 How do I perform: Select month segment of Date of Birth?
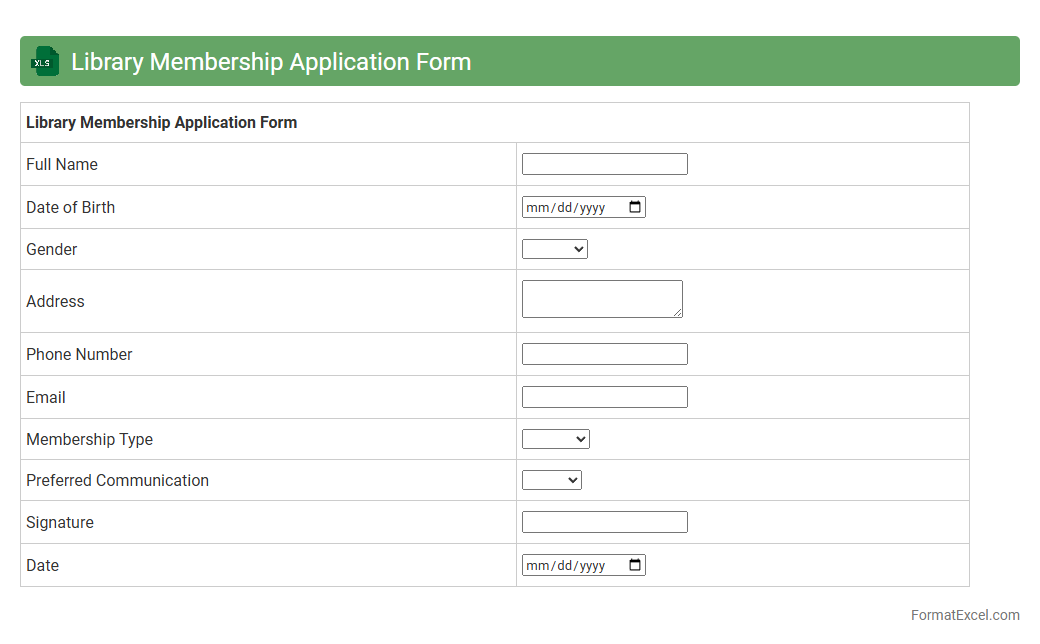[537, 208]
